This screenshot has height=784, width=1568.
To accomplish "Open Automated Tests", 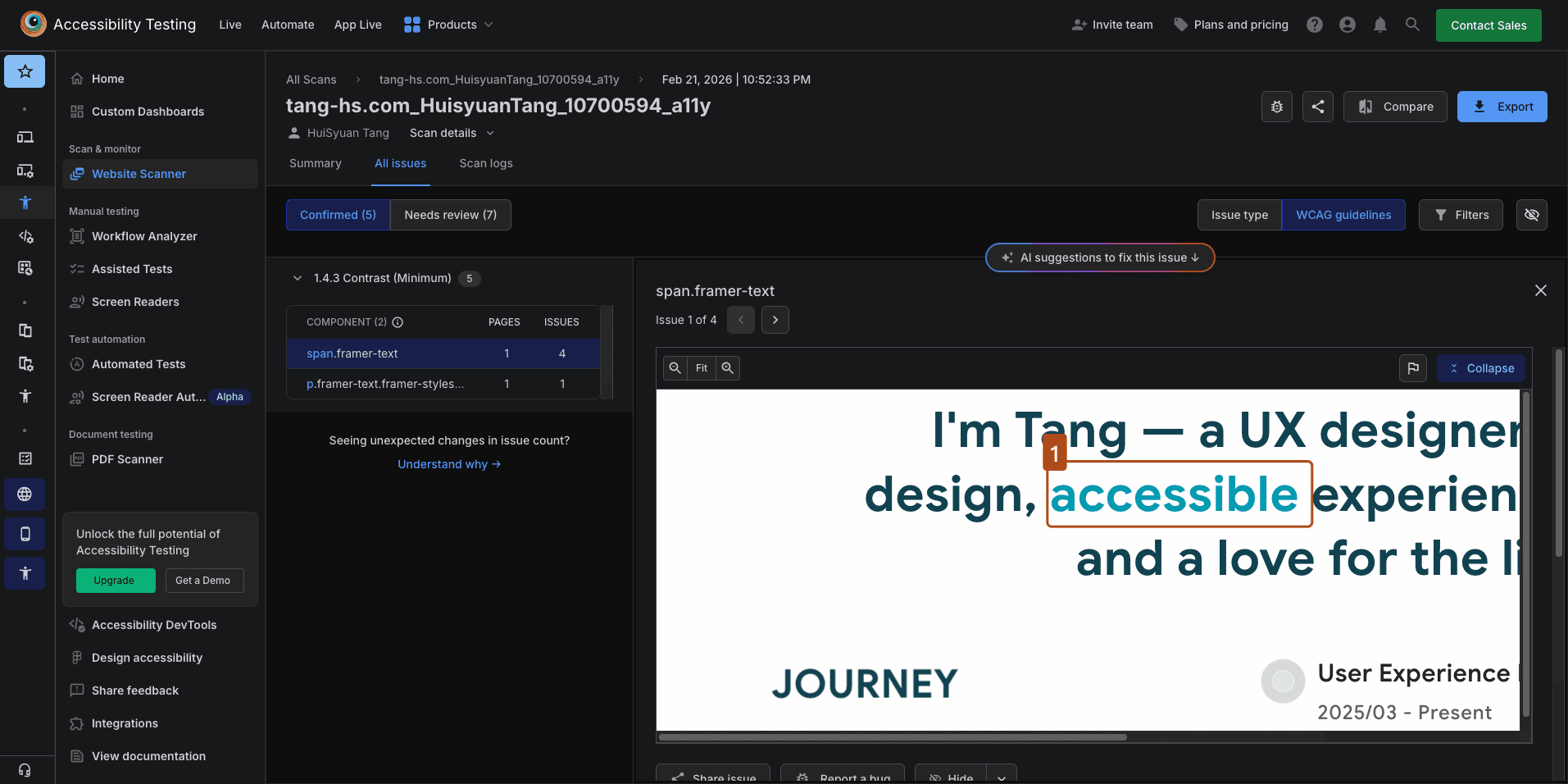I will pyautogui.click(x=160, y=364).
